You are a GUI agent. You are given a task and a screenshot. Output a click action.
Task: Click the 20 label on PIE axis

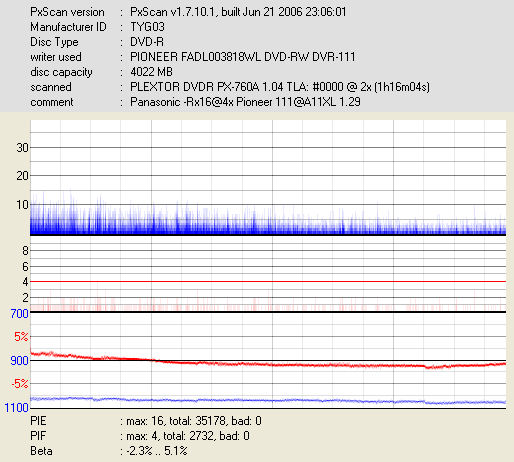pos(22,176)
